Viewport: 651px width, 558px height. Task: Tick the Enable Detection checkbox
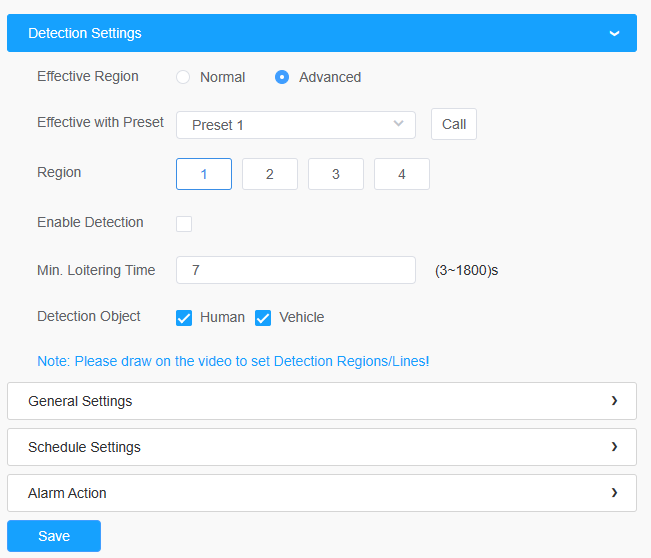184,224
